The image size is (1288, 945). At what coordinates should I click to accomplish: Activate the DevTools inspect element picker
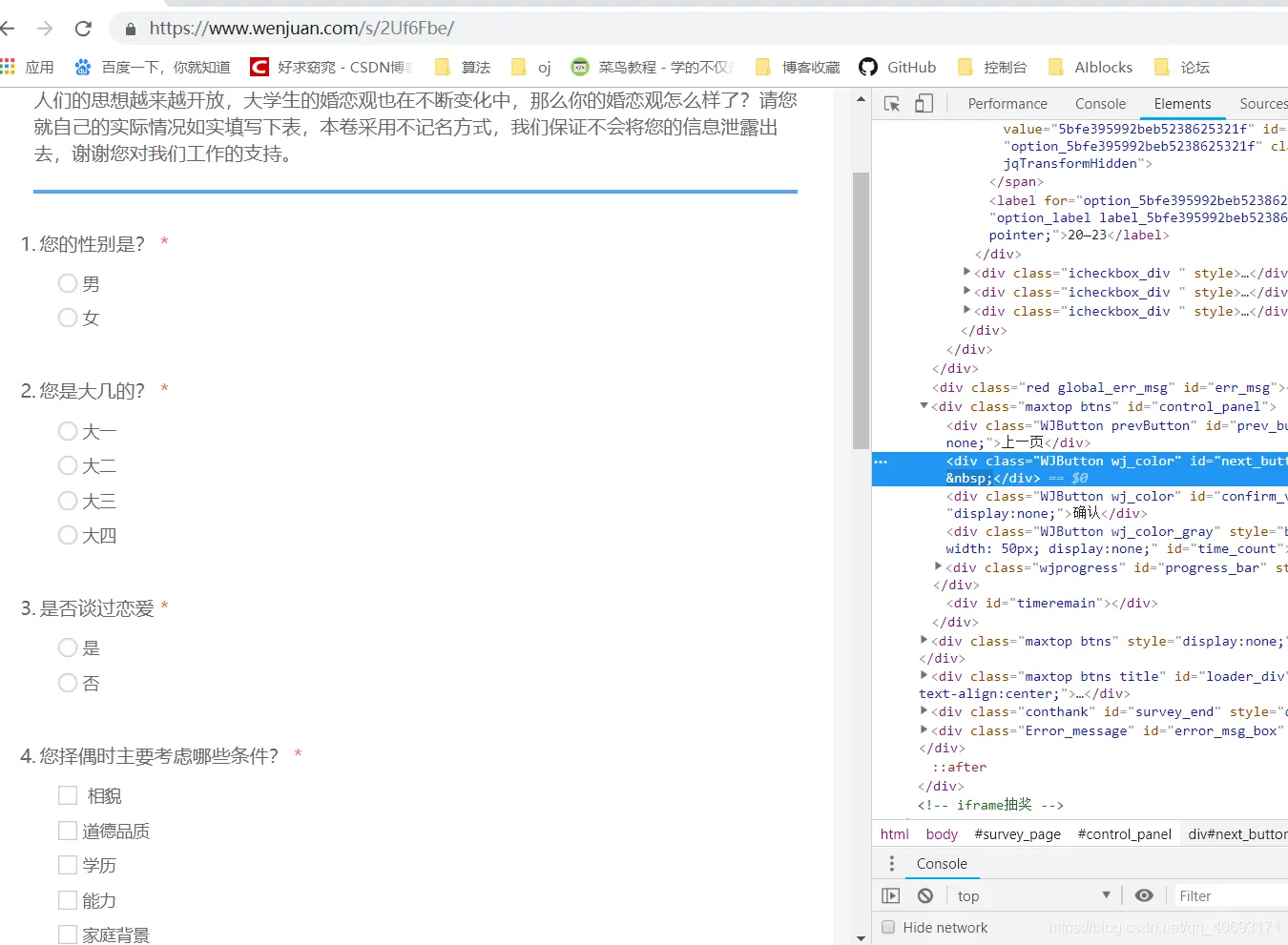click(892, 104)
